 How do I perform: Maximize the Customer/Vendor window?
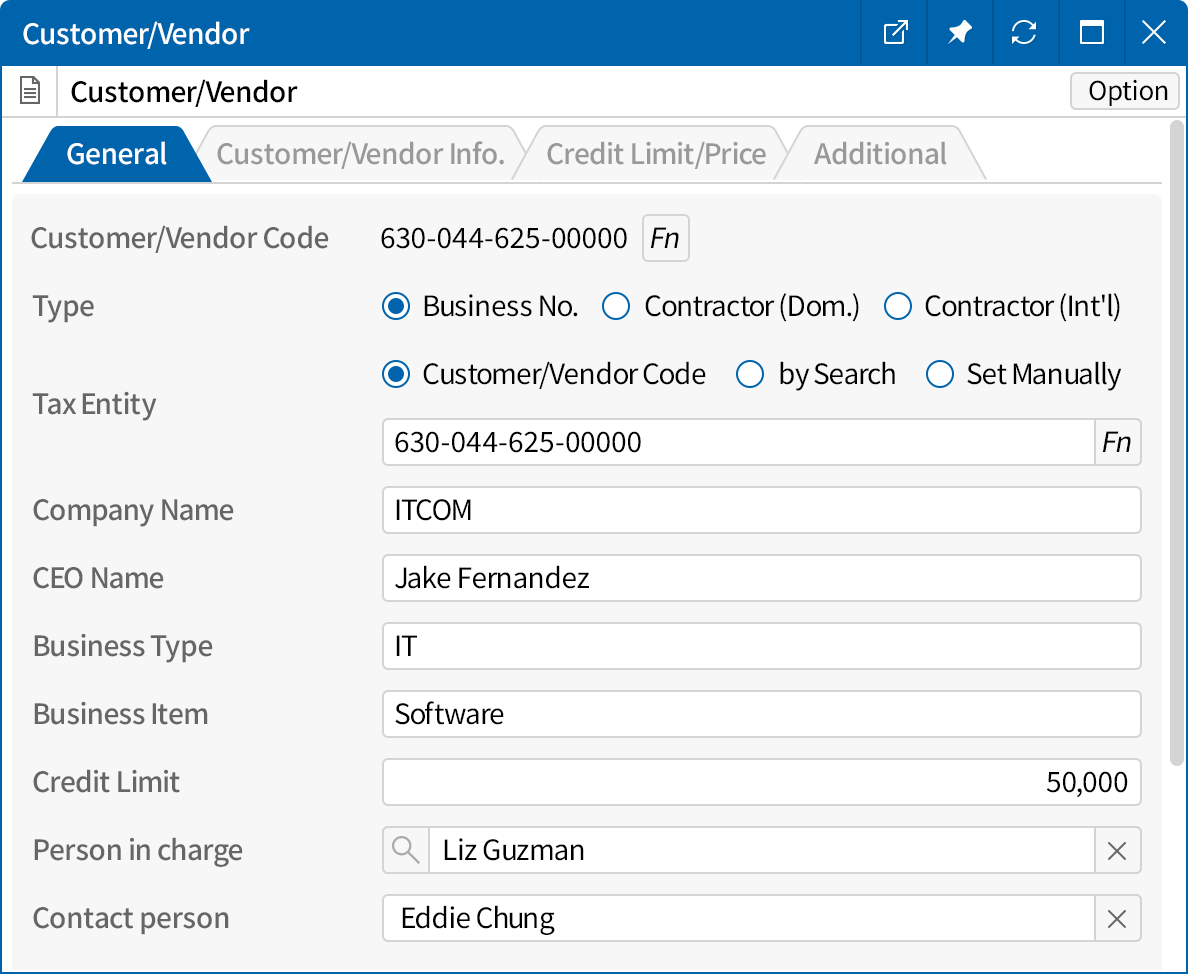(x=1091, y=33)
